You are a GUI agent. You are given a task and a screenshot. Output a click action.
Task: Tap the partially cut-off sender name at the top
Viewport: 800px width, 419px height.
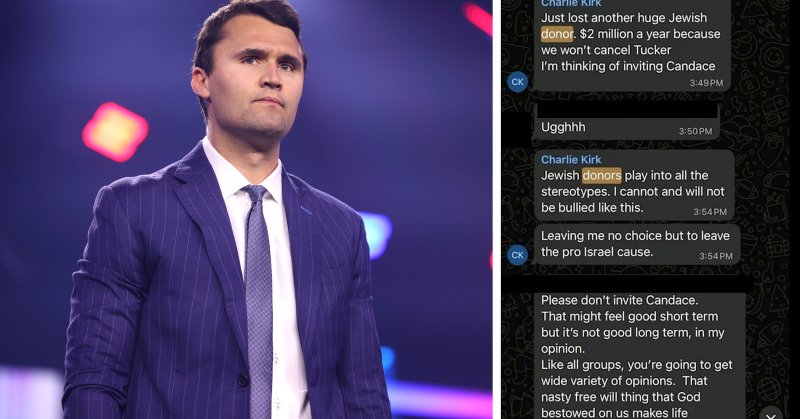pos(571,3)
